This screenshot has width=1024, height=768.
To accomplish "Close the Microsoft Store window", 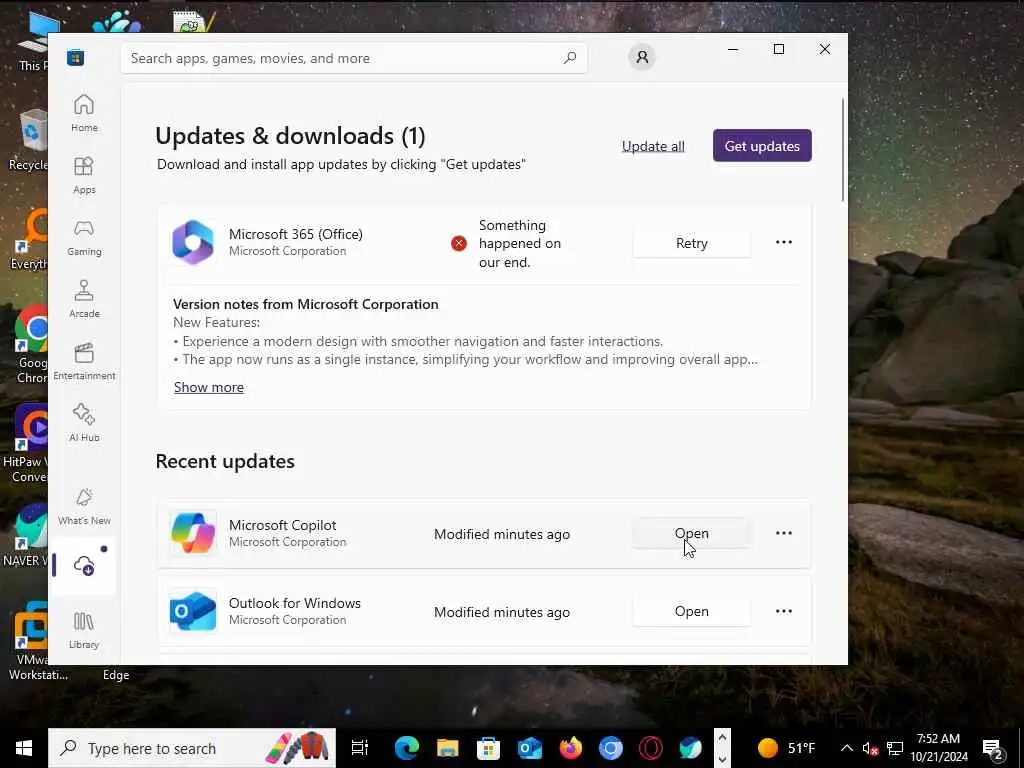I will pos(825,49).
